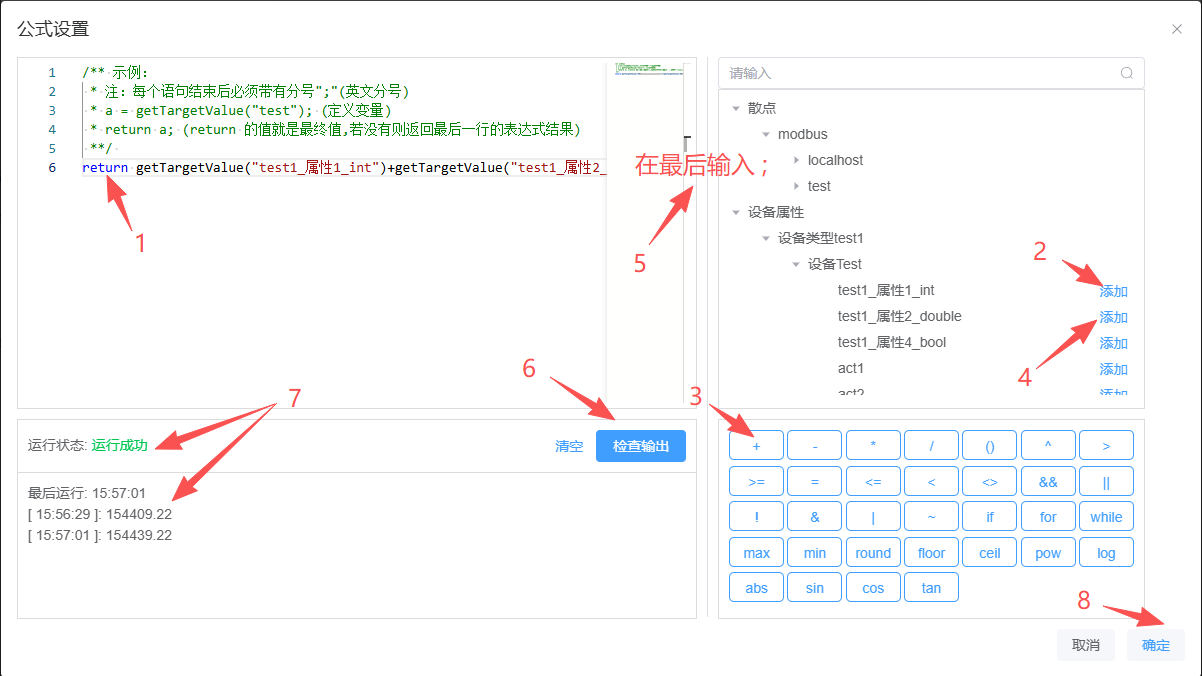Image resolution: width=1202 pixels, height=676 pixels.
Task: Insert the divide operator
Action: pos(931,445)
